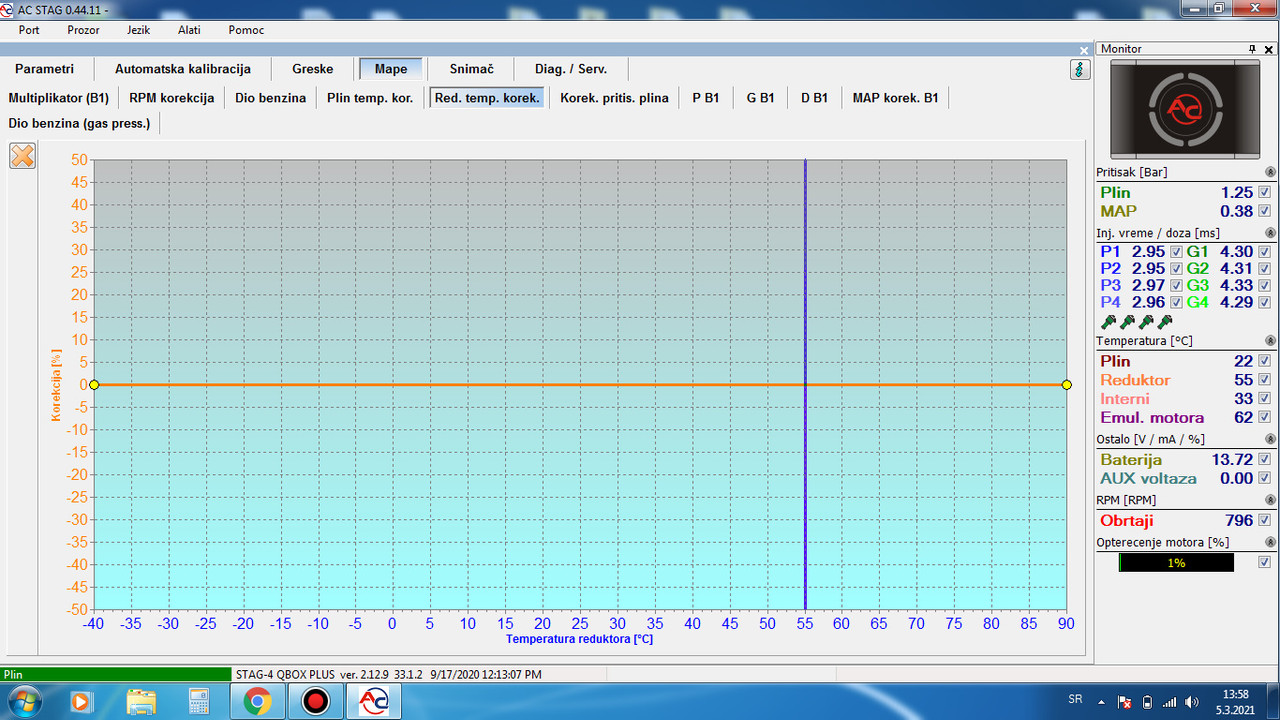The width and height of the screenshot is (1280, 720).
Task: Collapse the RPM [RPM] section
Action: [1271, 499]
